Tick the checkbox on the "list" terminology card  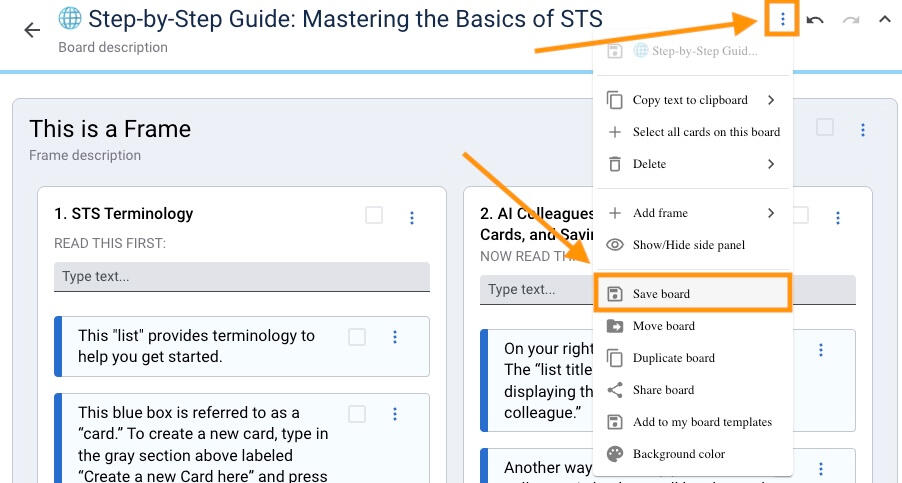tap(357, 338)
